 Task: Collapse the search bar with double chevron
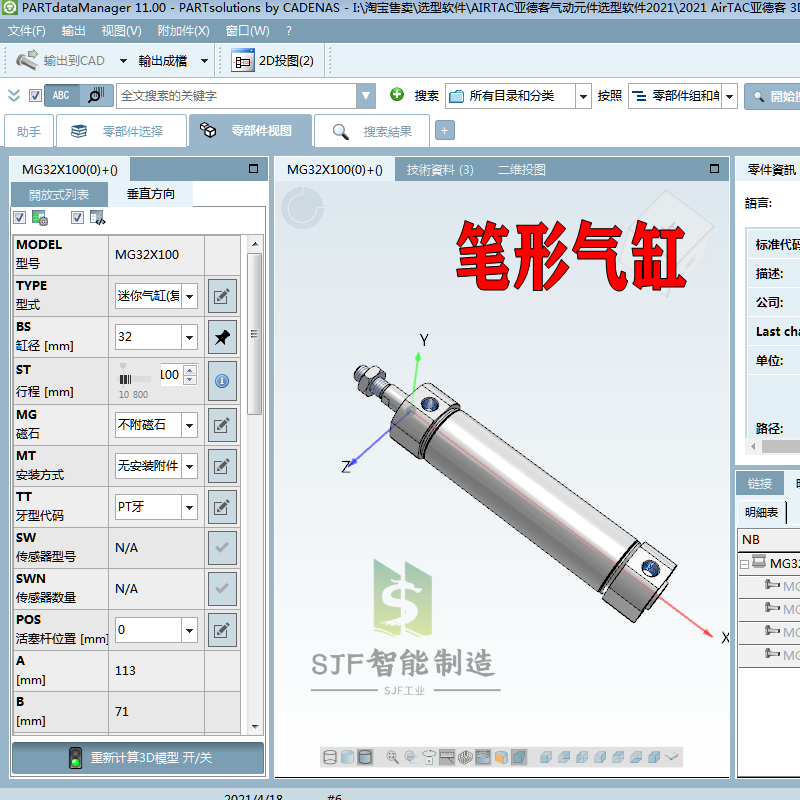(14, 95)
